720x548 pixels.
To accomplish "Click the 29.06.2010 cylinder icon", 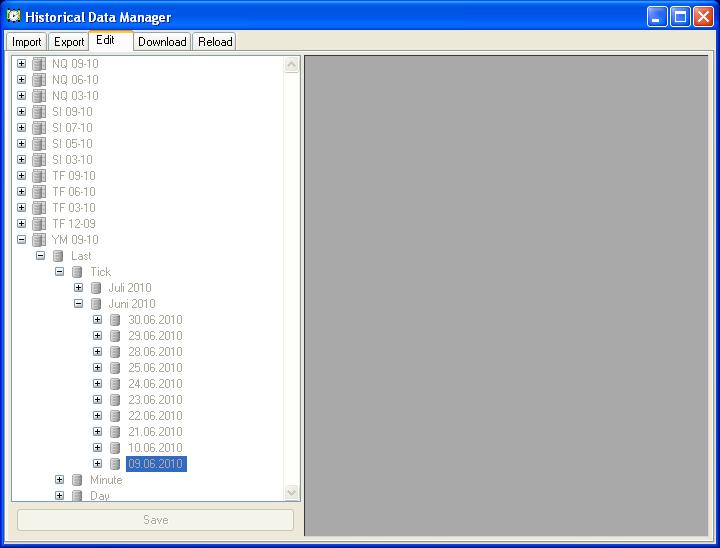I will coord(115,335).
